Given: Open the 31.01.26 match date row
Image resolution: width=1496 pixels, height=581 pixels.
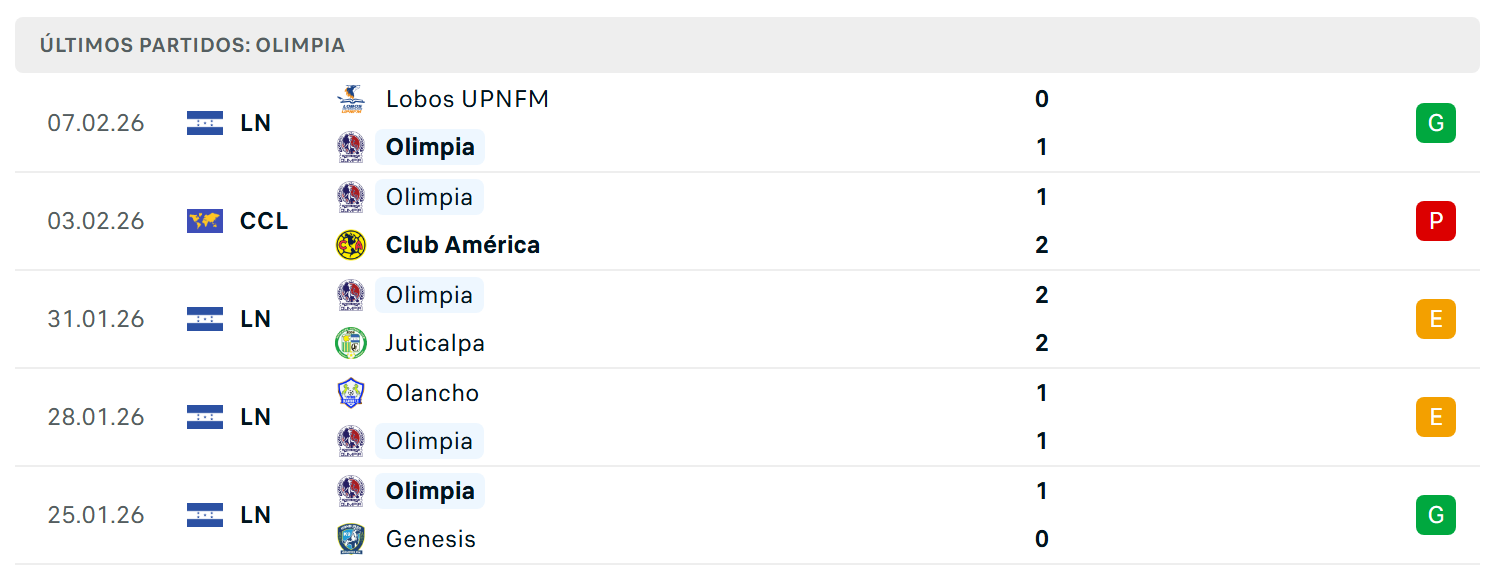Looking at the screenshot, I should pyautogui.click(x=747, y=319).
